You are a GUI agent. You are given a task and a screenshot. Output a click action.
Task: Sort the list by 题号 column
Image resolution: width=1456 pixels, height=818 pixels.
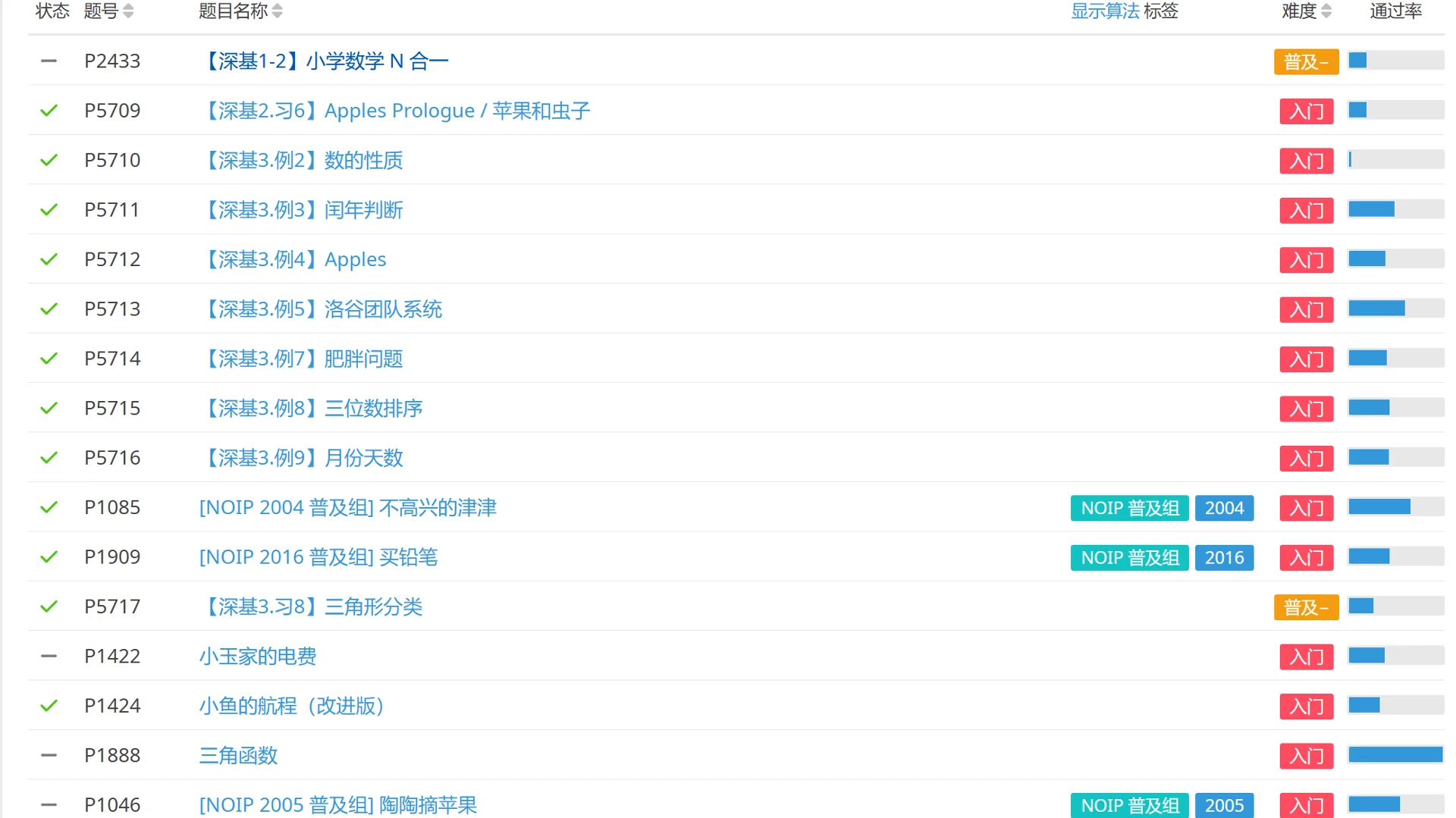coord(127,11)
